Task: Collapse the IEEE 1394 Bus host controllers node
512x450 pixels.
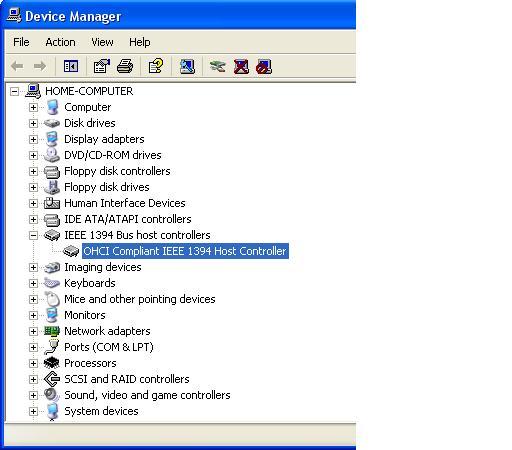Action: (x=33, y=235)
